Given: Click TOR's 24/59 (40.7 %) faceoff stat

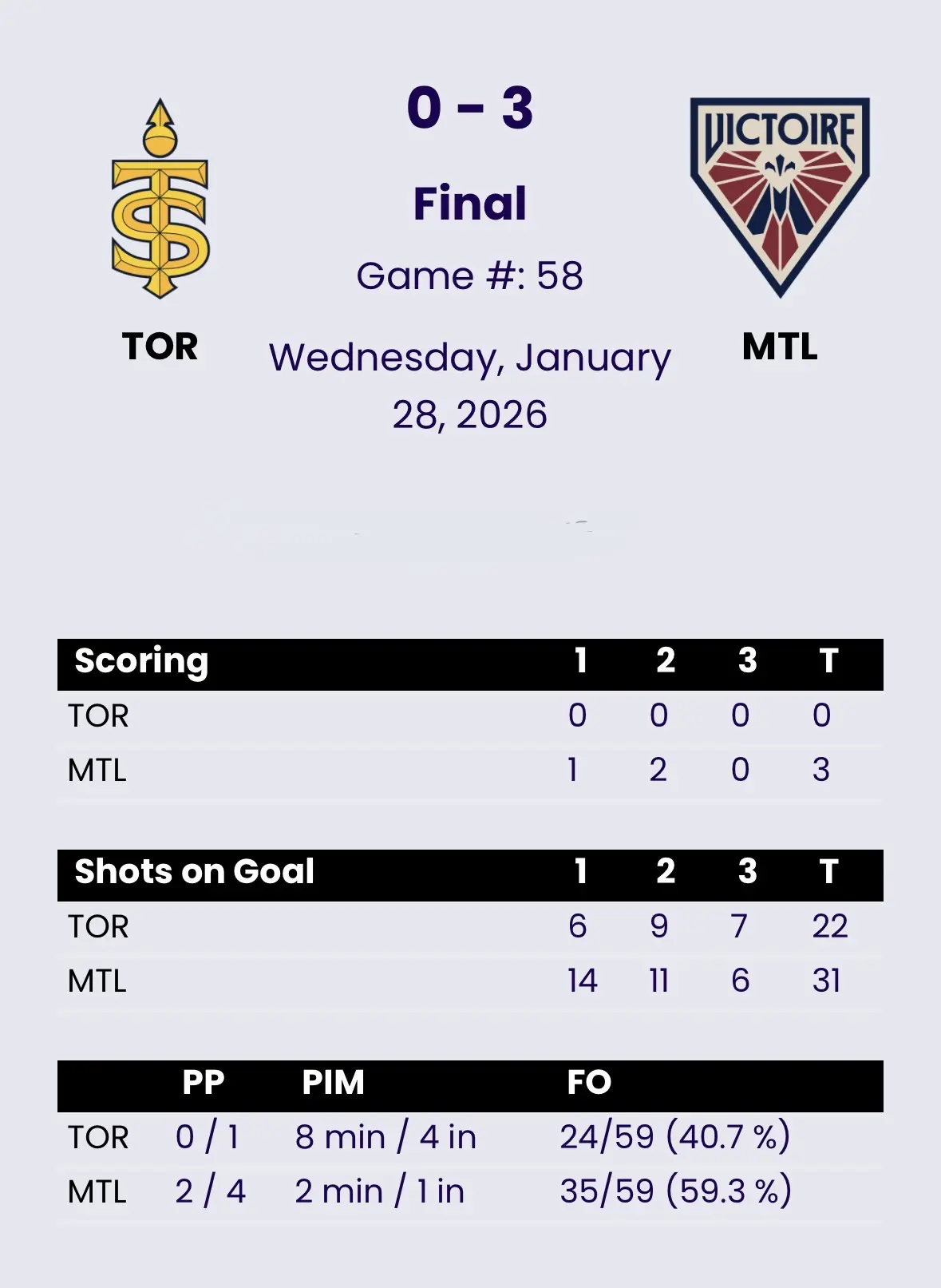Looking at the screenshot, I should 675,1137.
